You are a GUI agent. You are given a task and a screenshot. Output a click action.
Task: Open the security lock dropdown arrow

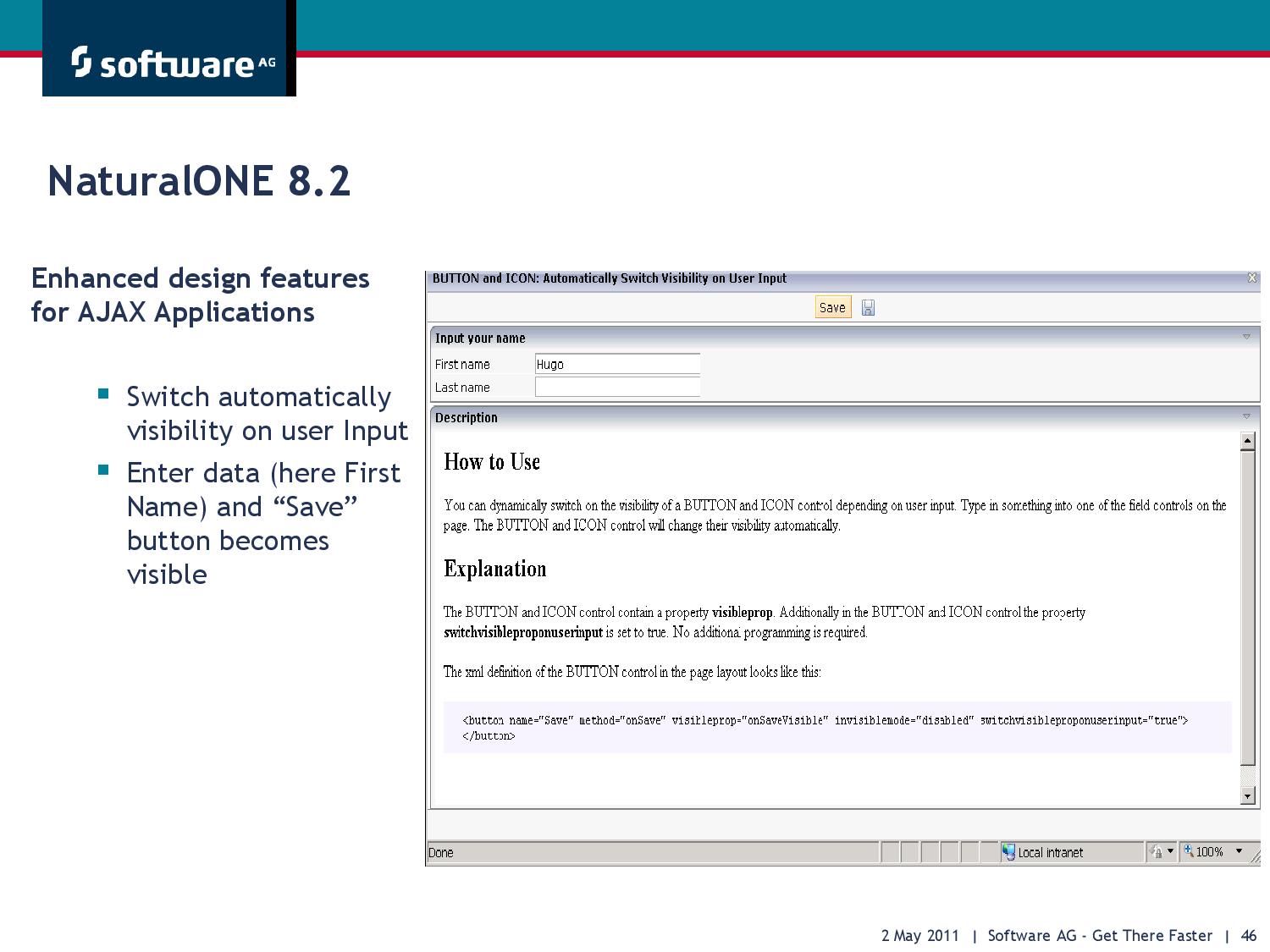(1171, 851)
